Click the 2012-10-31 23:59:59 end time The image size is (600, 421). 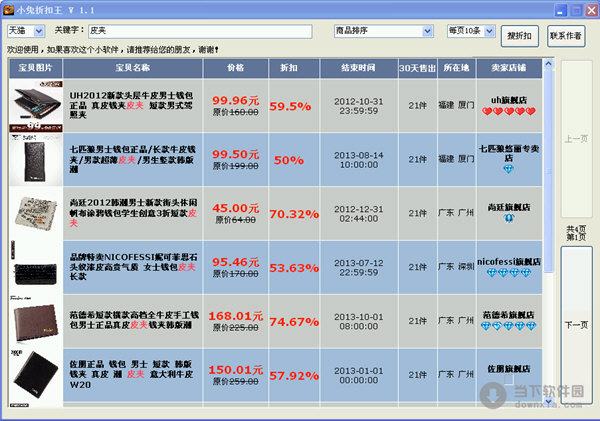pyautogui.click(x=359, y=106)
